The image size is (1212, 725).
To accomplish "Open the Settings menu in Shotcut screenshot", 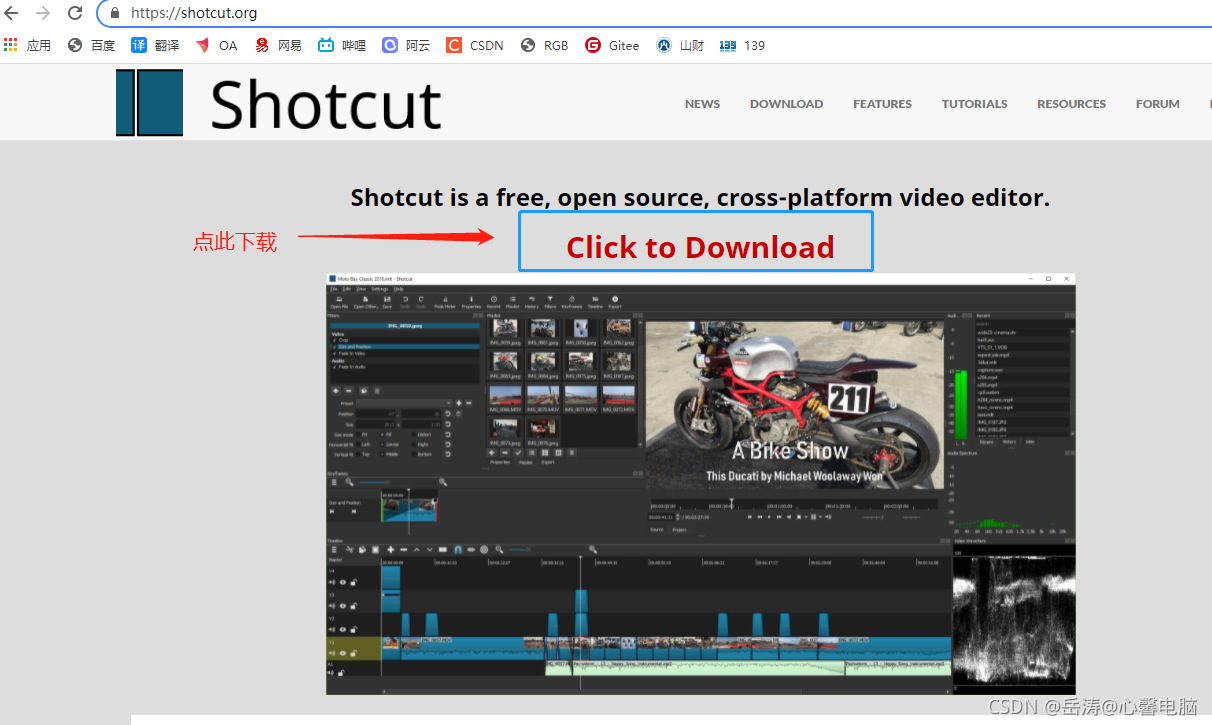I will [x=380, y=289].
